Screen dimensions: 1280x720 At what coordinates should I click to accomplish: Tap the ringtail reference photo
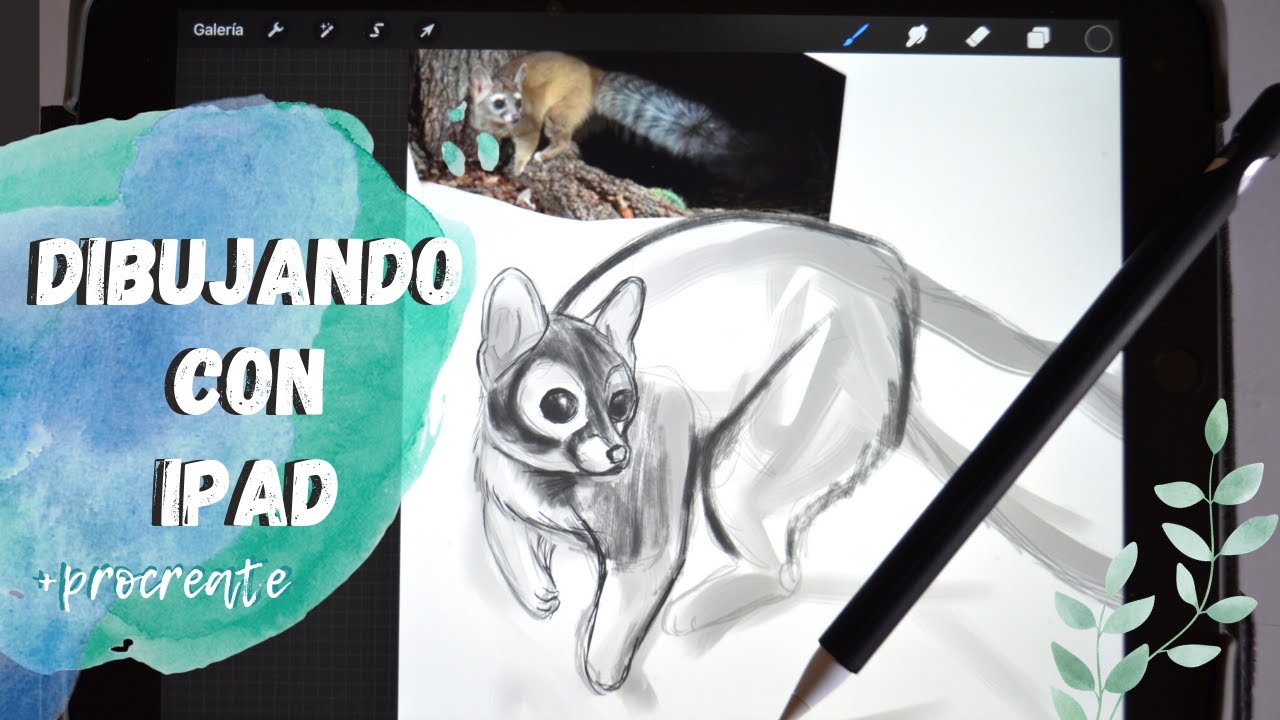pos(625,133)
